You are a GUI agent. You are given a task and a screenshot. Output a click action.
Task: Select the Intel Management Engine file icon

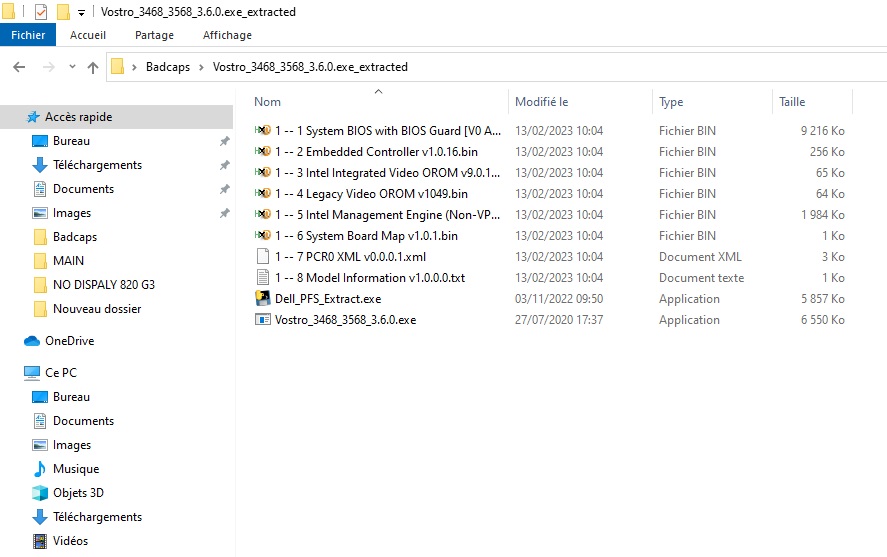(262, 214)
